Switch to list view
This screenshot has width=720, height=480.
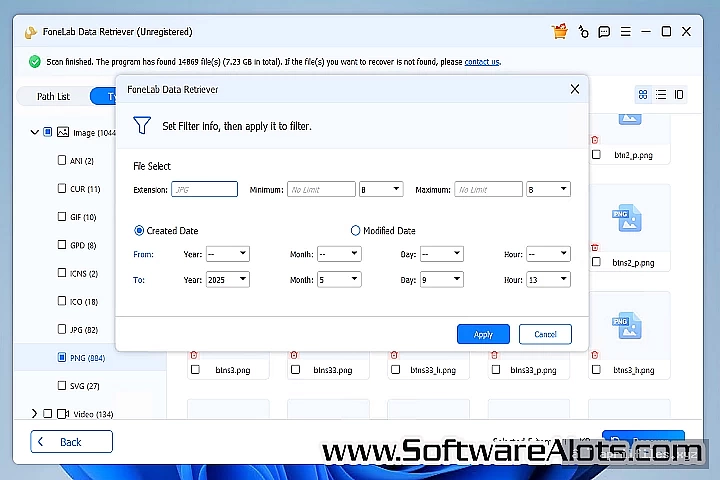[x=661, y=95]
